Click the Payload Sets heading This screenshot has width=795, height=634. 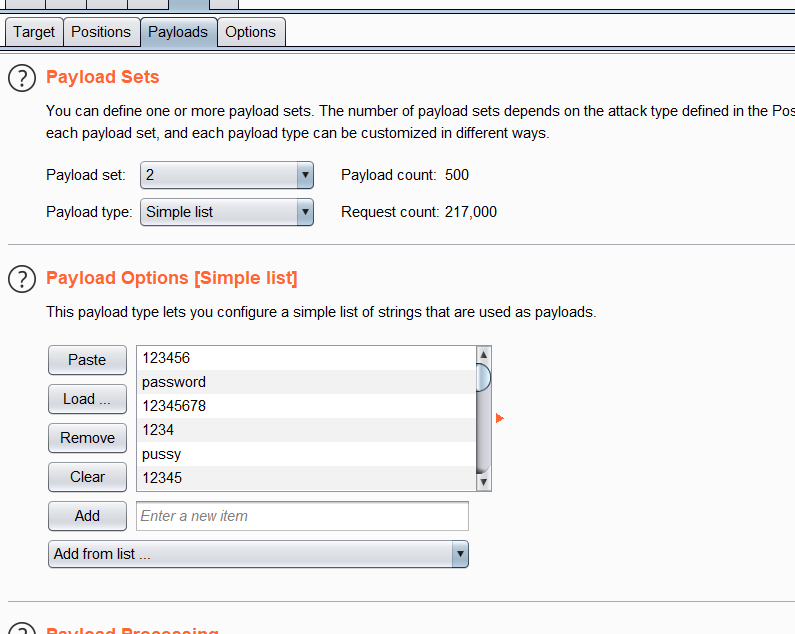point(102,77)
